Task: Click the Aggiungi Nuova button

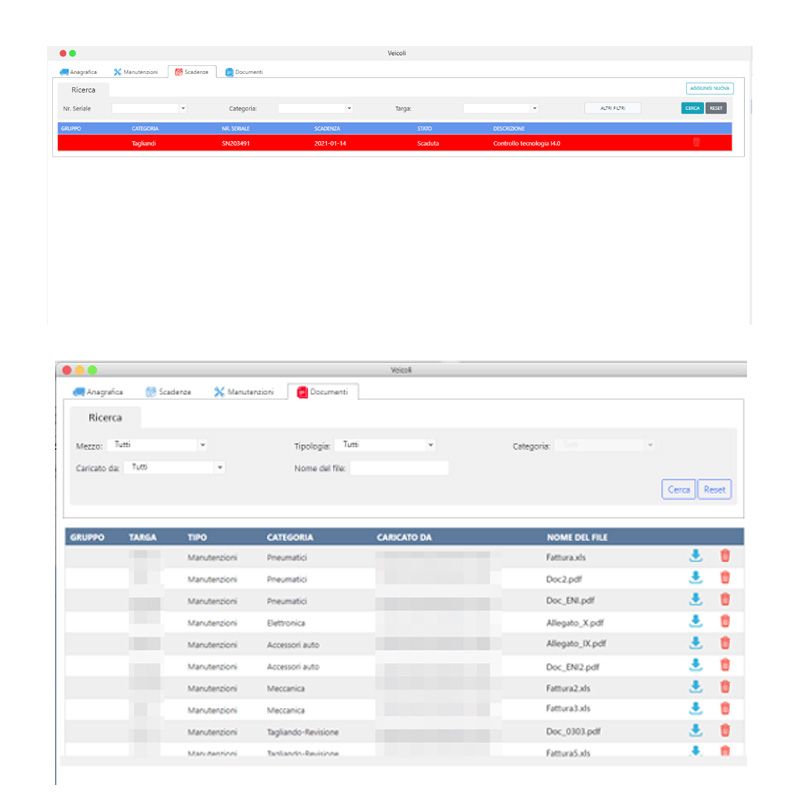Action: pos(709,88)
